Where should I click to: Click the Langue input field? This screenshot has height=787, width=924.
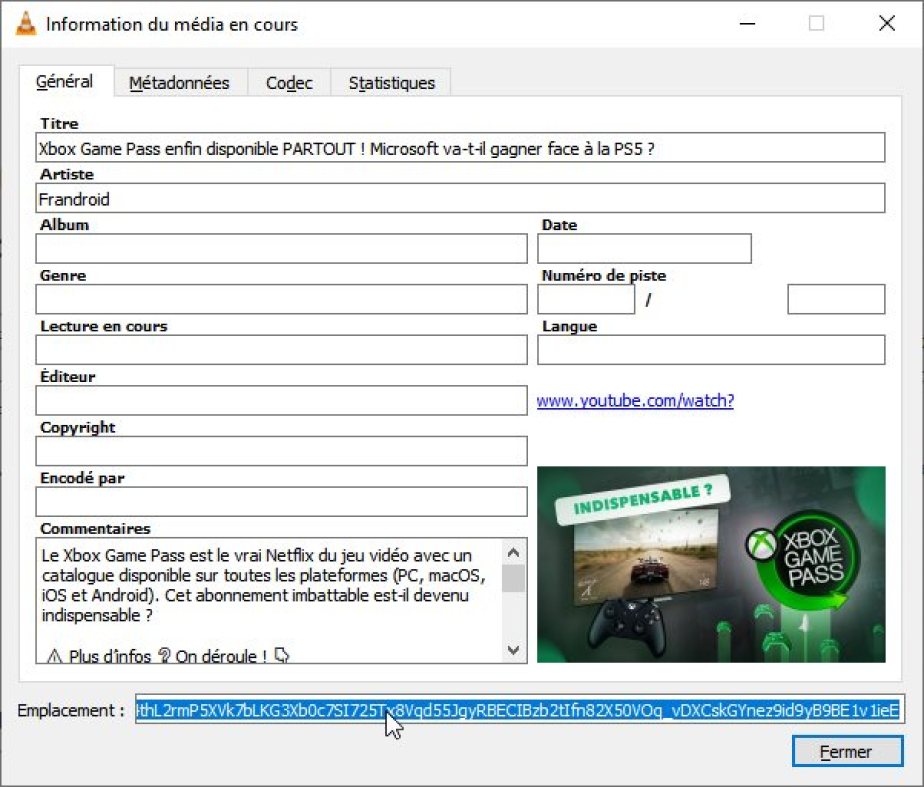click(x=711, y=350)
